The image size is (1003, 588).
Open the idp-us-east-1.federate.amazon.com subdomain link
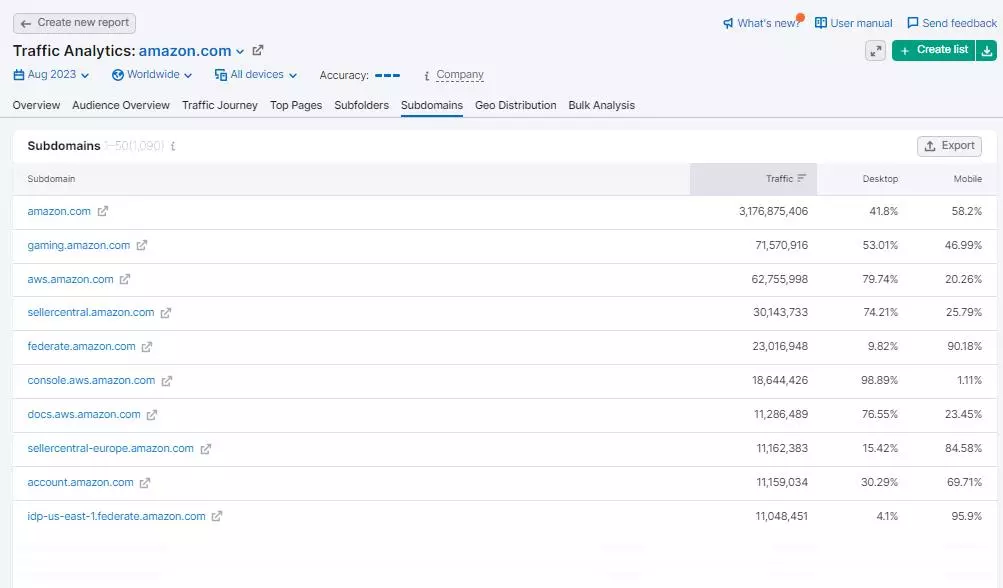(x=116, y=516)
